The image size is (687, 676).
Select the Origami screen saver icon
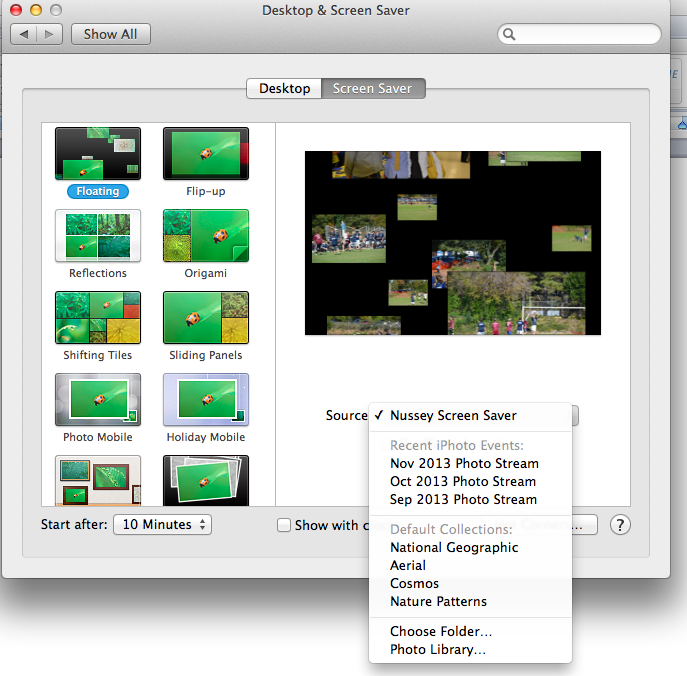tap(206, 235)
